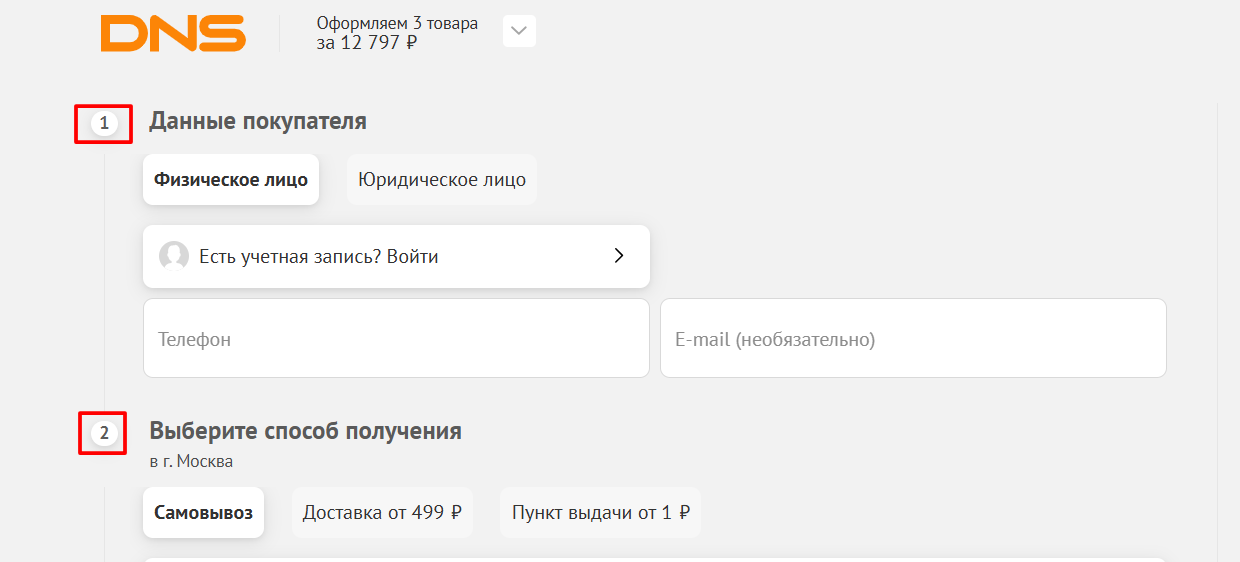Click the step 2 number circle
The width and height of the screenshot is (1240, 562).
point(104,434)
